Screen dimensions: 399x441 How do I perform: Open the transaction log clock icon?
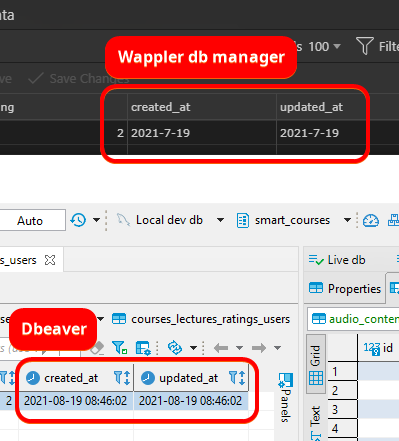(x=78, y=220)
